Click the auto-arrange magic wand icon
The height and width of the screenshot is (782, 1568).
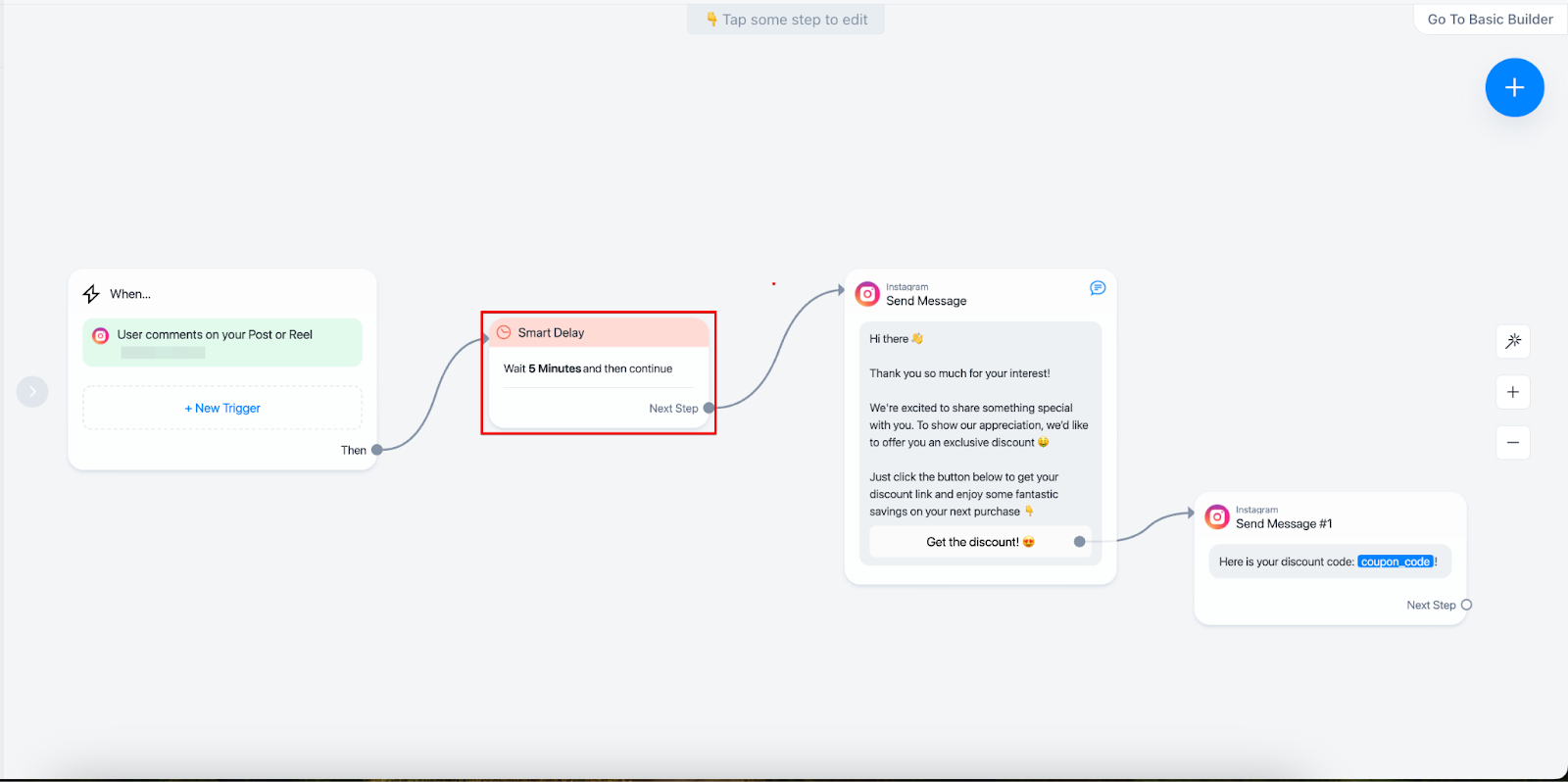pyautogui.click(x=1513, y=341)
